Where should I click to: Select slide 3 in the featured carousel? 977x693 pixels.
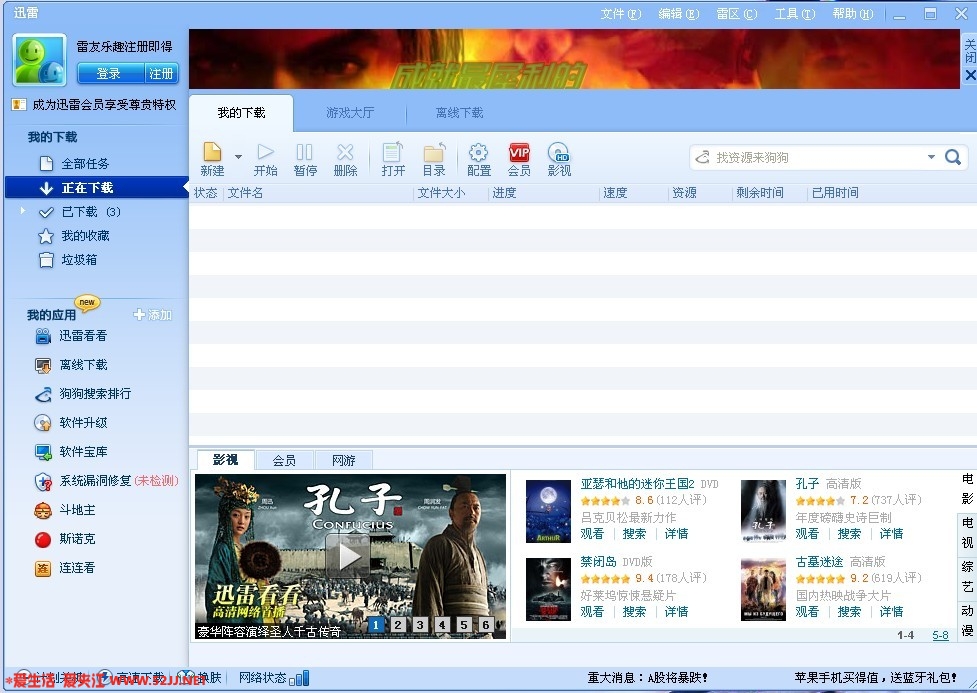[x=420, y=624]
